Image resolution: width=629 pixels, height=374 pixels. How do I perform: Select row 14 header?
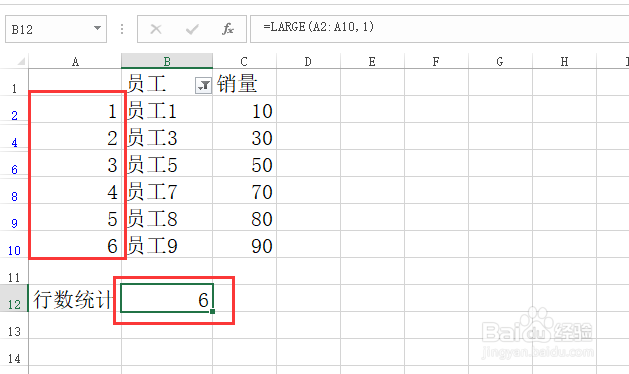(x=14, y=352)
